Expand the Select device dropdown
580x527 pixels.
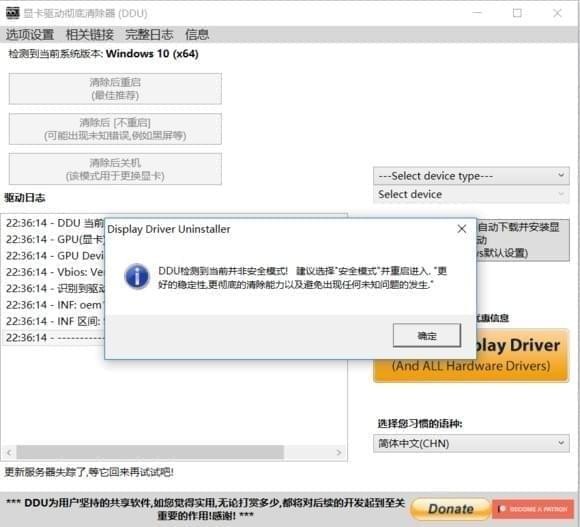471,195
